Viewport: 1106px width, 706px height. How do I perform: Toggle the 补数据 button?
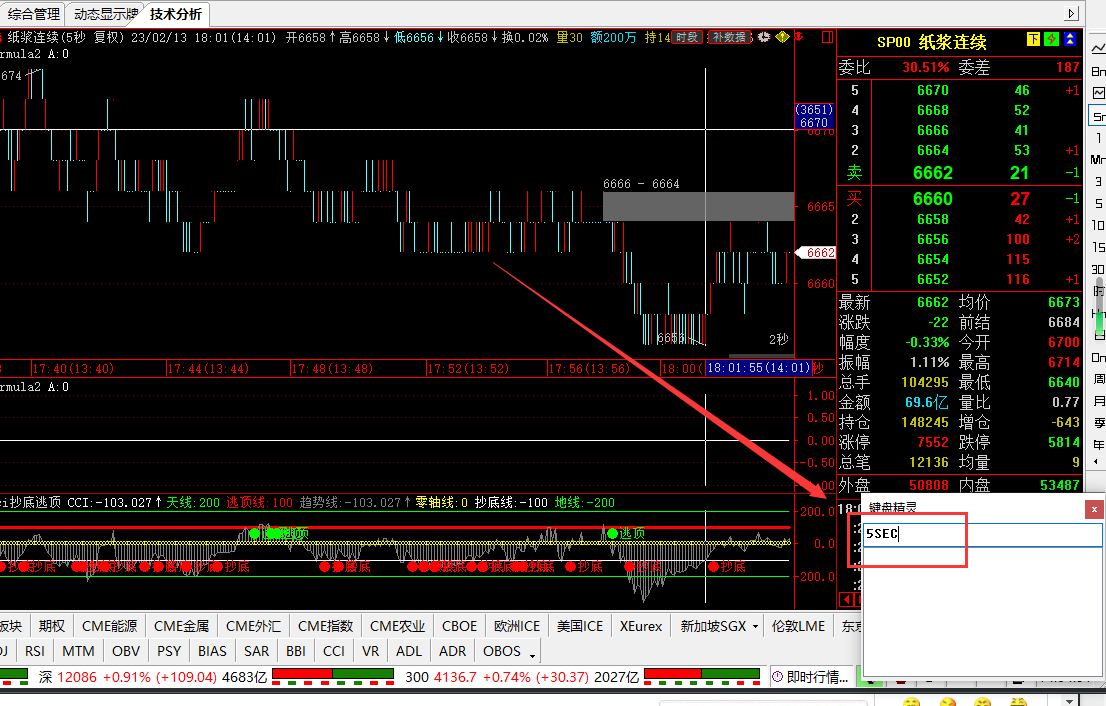click(730, 37)
